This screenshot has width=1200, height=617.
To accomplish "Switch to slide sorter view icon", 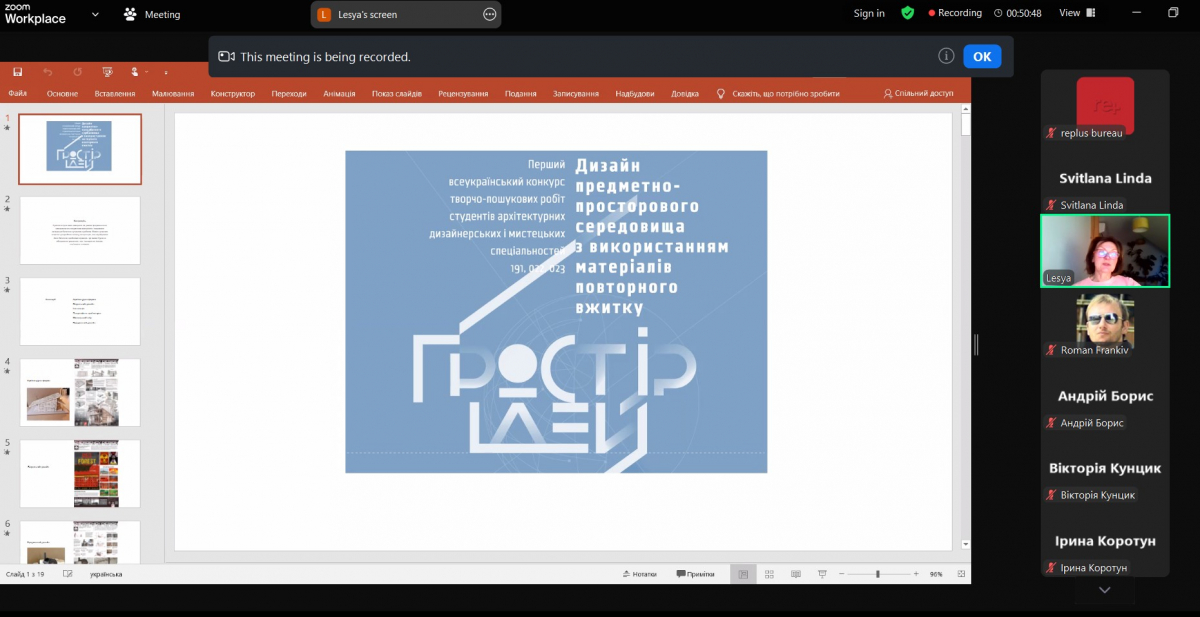I will point(769,574).
